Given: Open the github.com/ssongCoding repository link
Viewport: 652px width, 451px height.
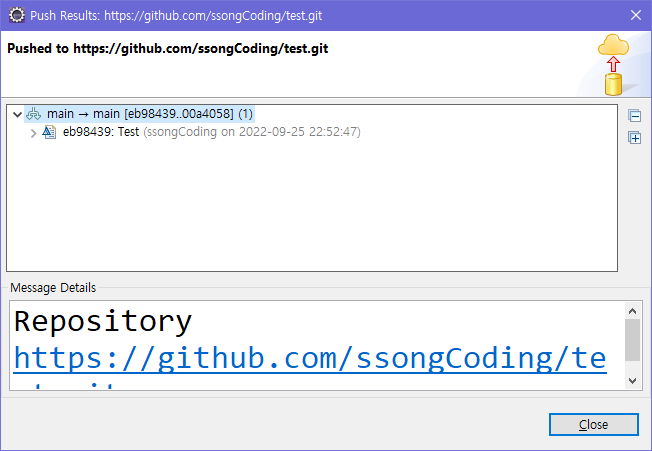Looking at the screenshot, I should (x=310, y=358).
